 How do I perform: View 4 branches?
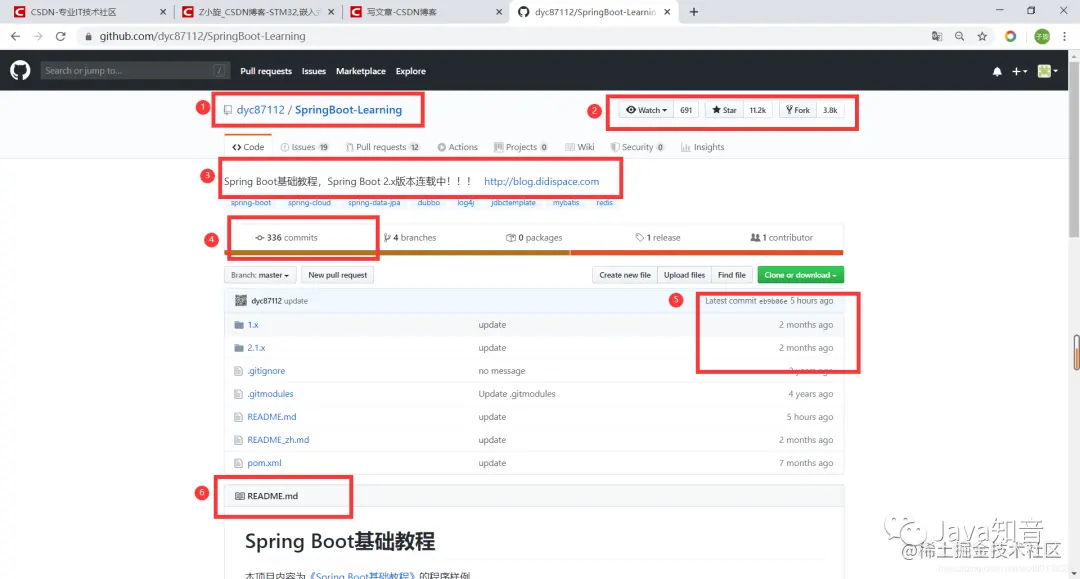[x=410, y=238]
